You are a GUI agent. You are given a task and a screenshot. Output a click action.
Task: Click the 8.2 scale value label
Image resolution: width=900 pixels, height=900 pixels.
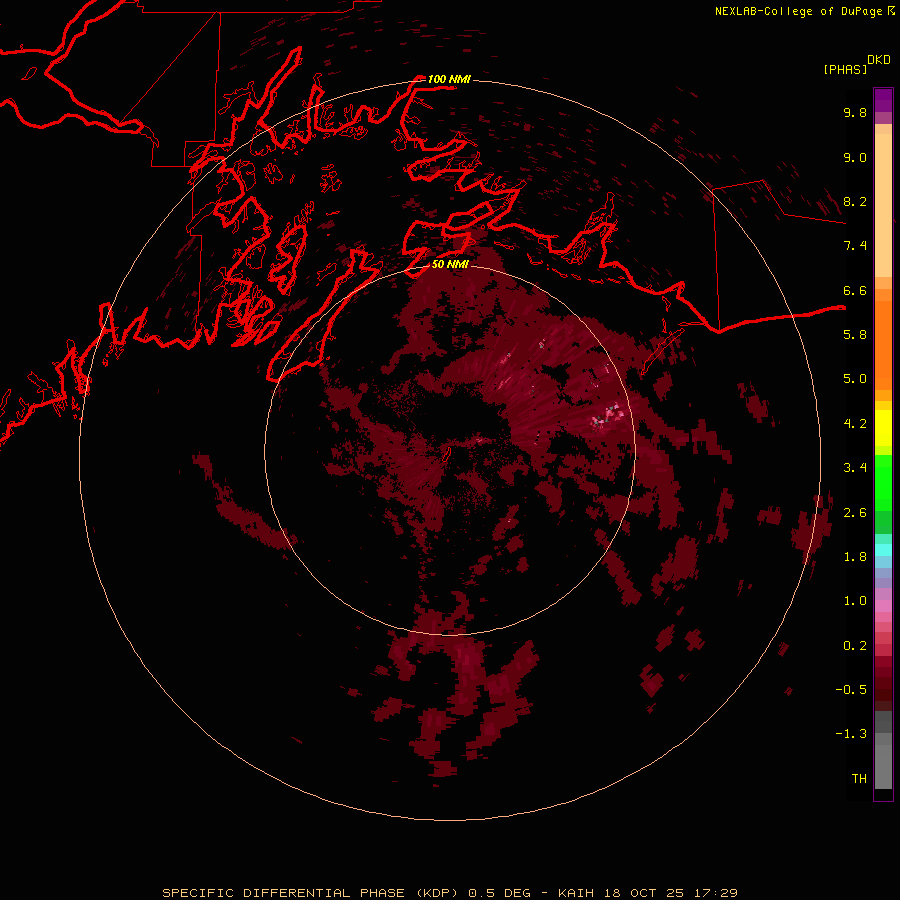pos(855,201)
